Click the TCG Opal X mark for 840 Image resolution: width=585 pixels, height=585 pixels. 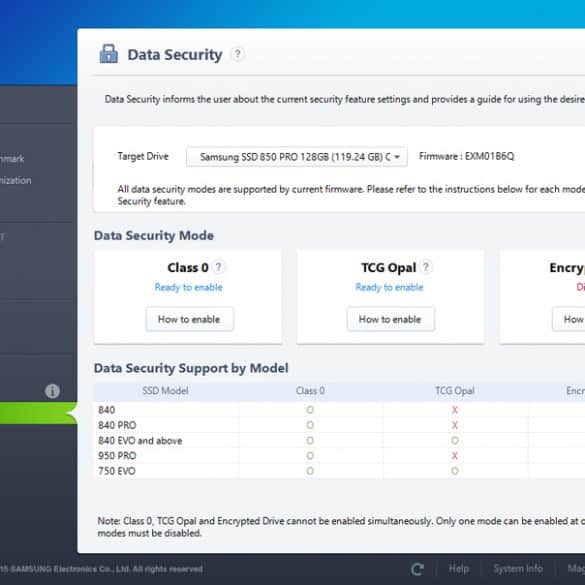click(x=455, y=410)
